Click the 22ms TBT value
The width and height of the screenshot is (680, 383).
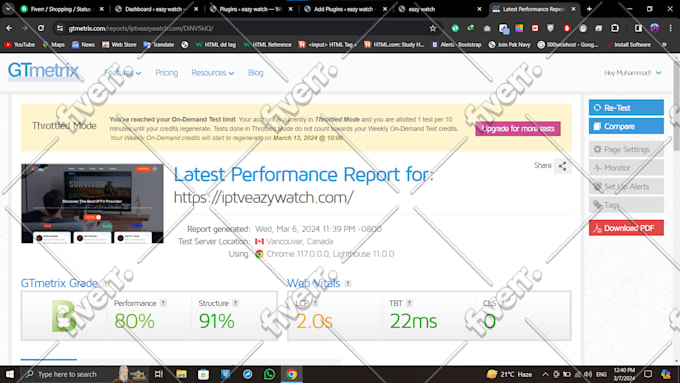(x=413, y=321)
